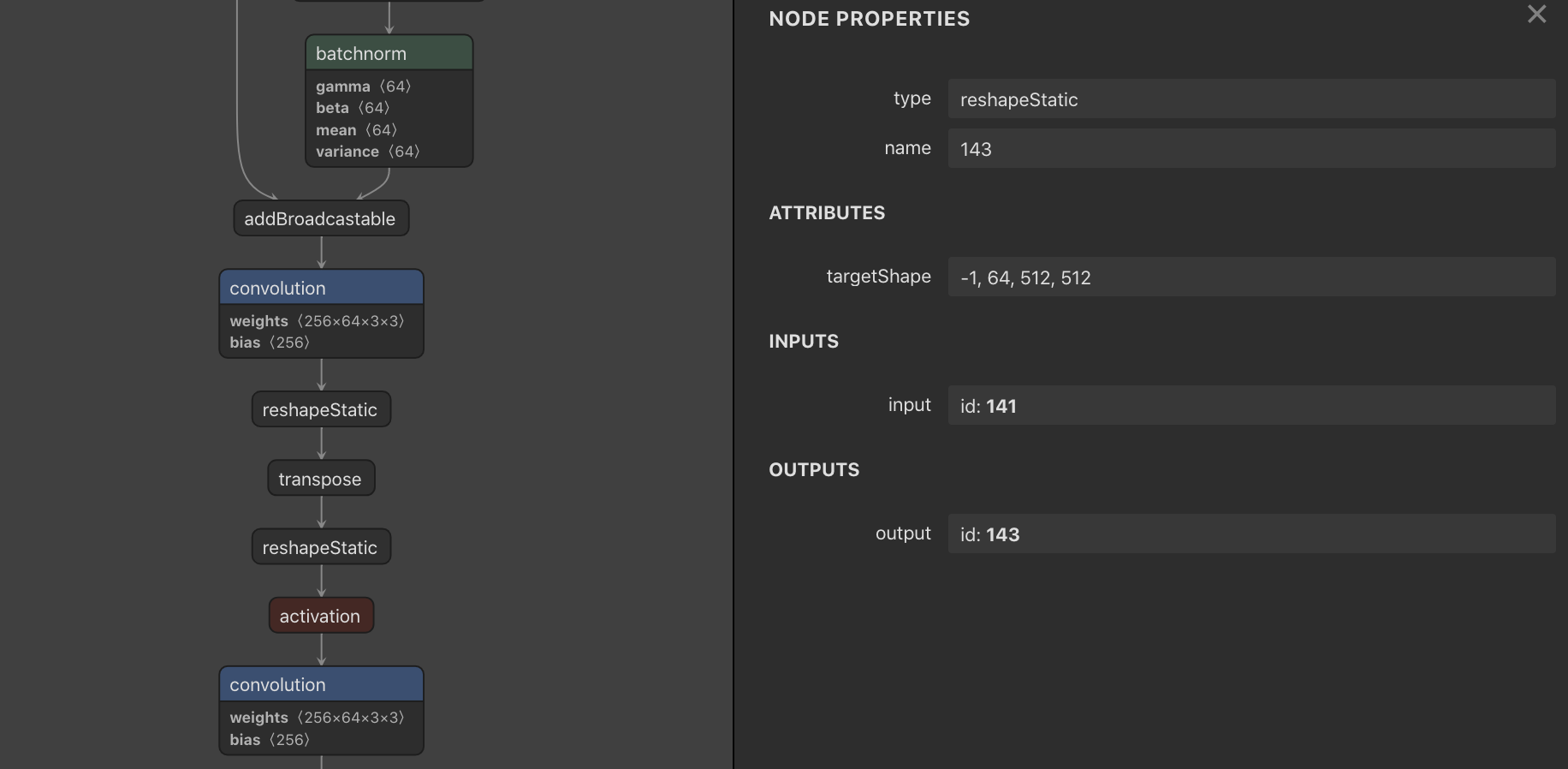
Task: Click bias ⟨256⟩ in upper convolution node
Action: pyautogui.click(x=270, y=343)
